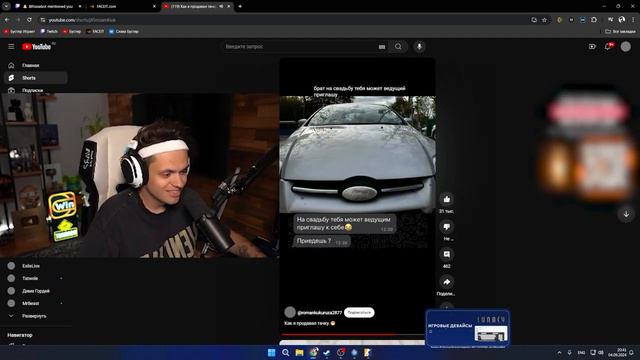640x360 pixels.
Task: Open YouTube notifications bell
Action: 608,47
